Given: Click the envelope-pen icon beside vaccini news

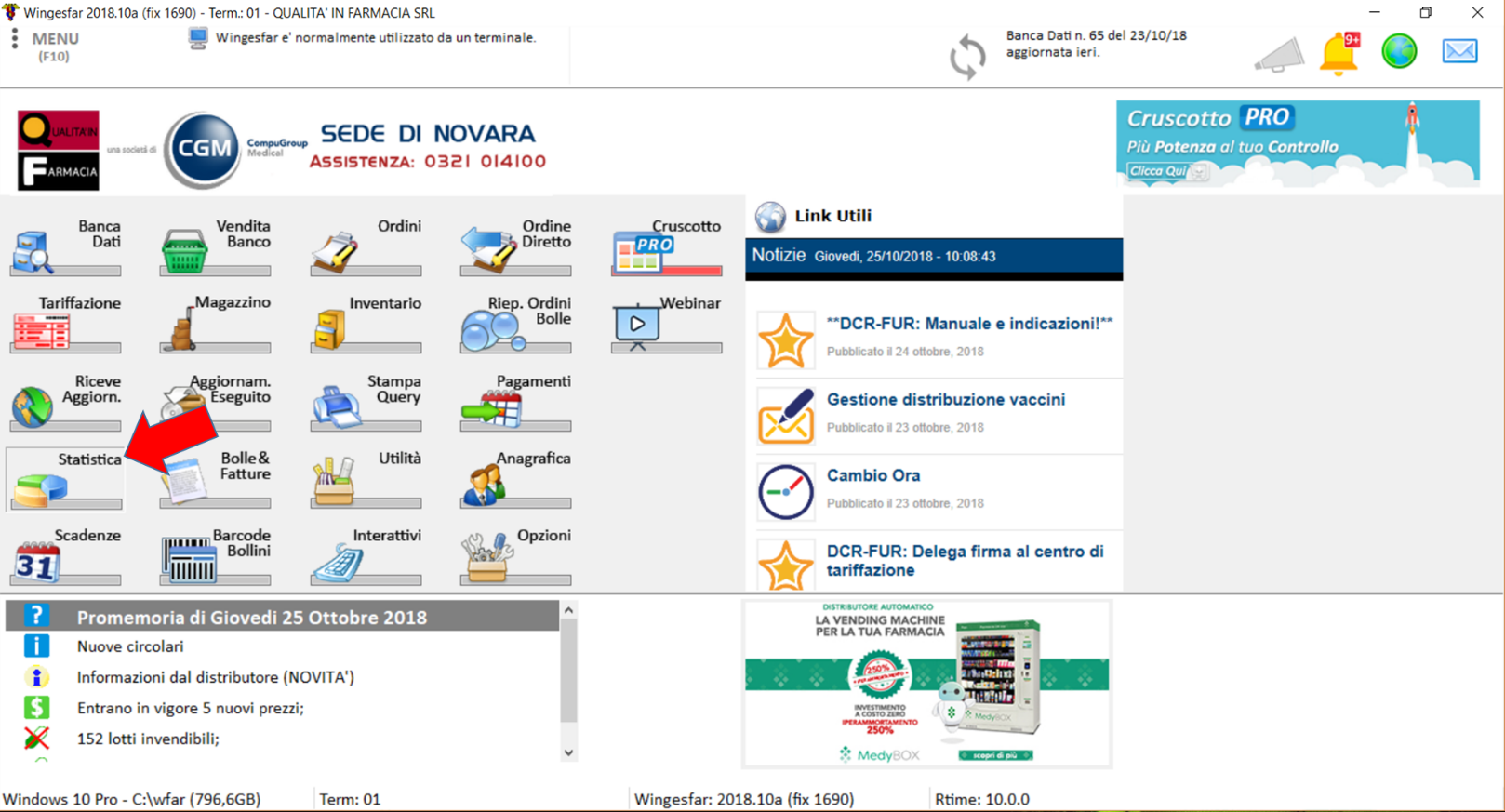Looking at the screenshot, I should pos(785,415).
